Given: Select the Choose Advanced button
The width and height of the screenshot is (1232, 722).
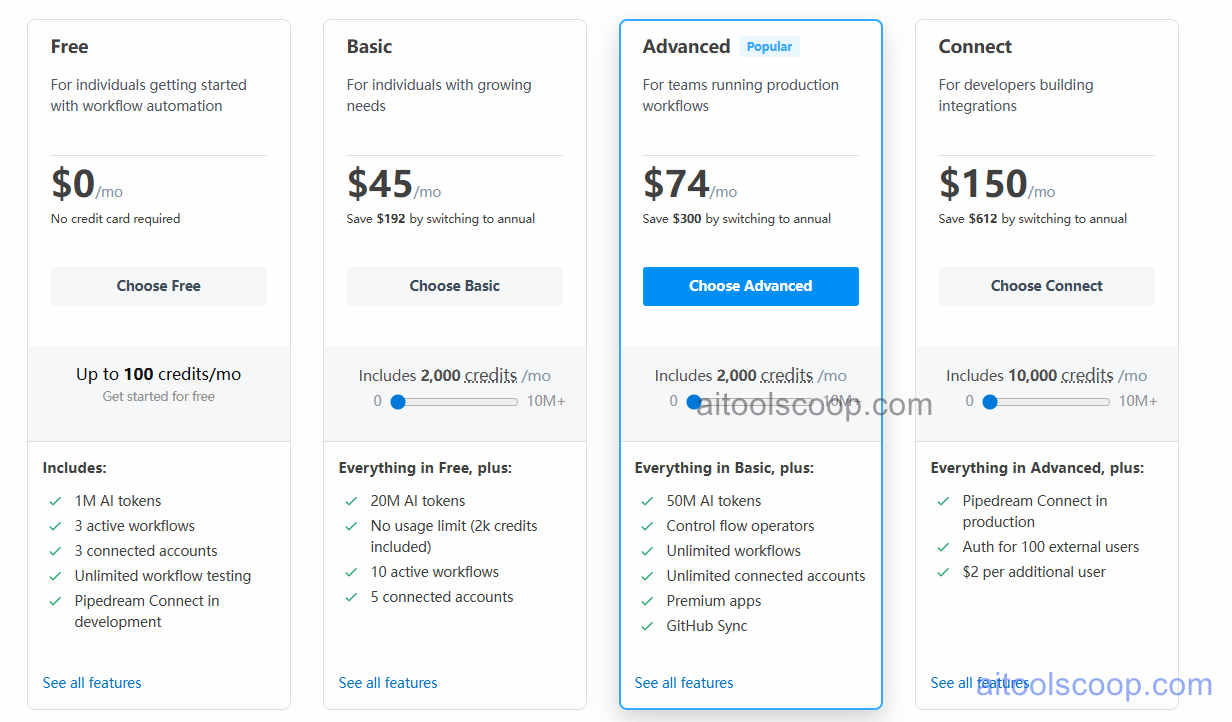Looking at the screenshot, I should click(750, 286).
